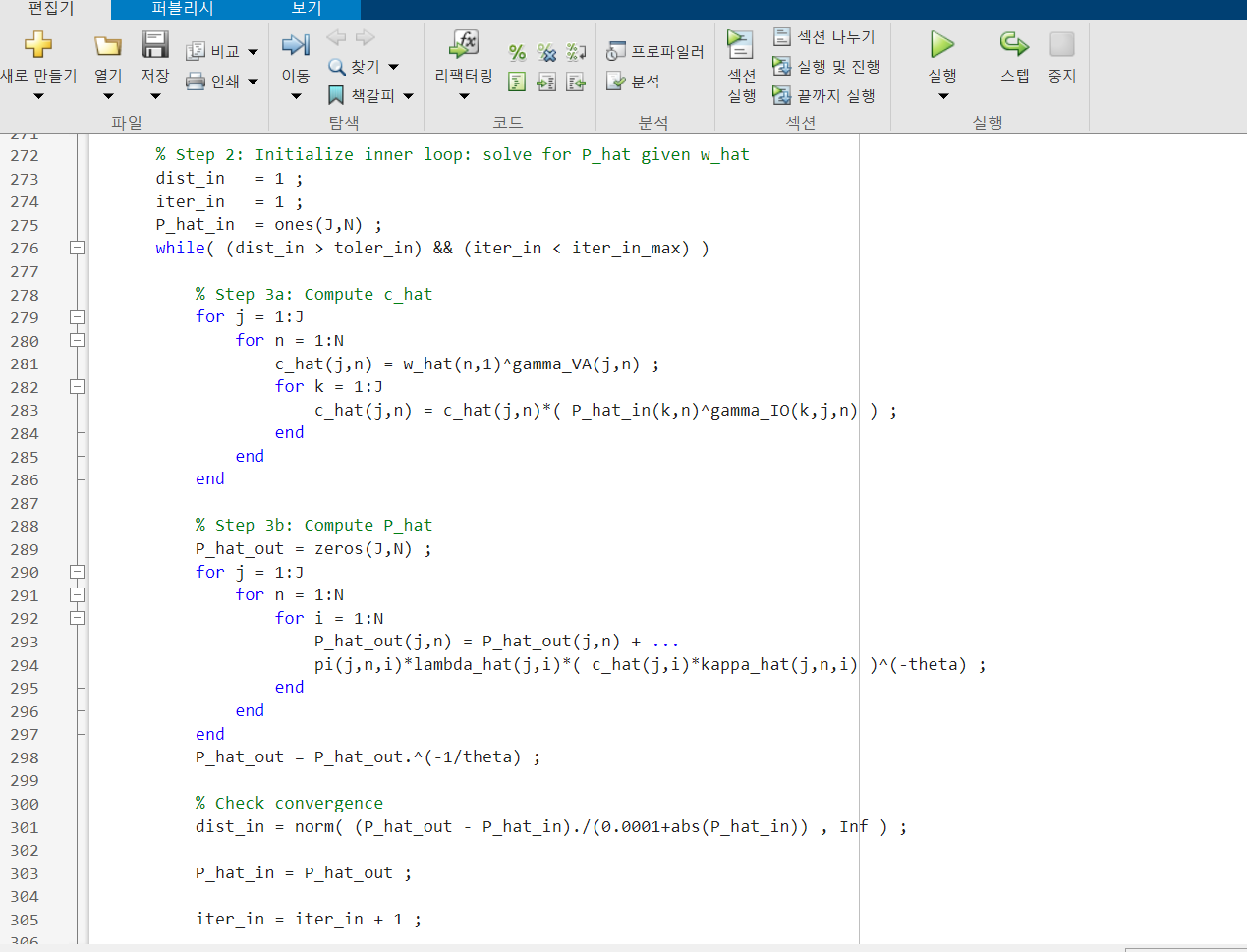Click the 섹션 나누기 section break button

tap(823, 37)
